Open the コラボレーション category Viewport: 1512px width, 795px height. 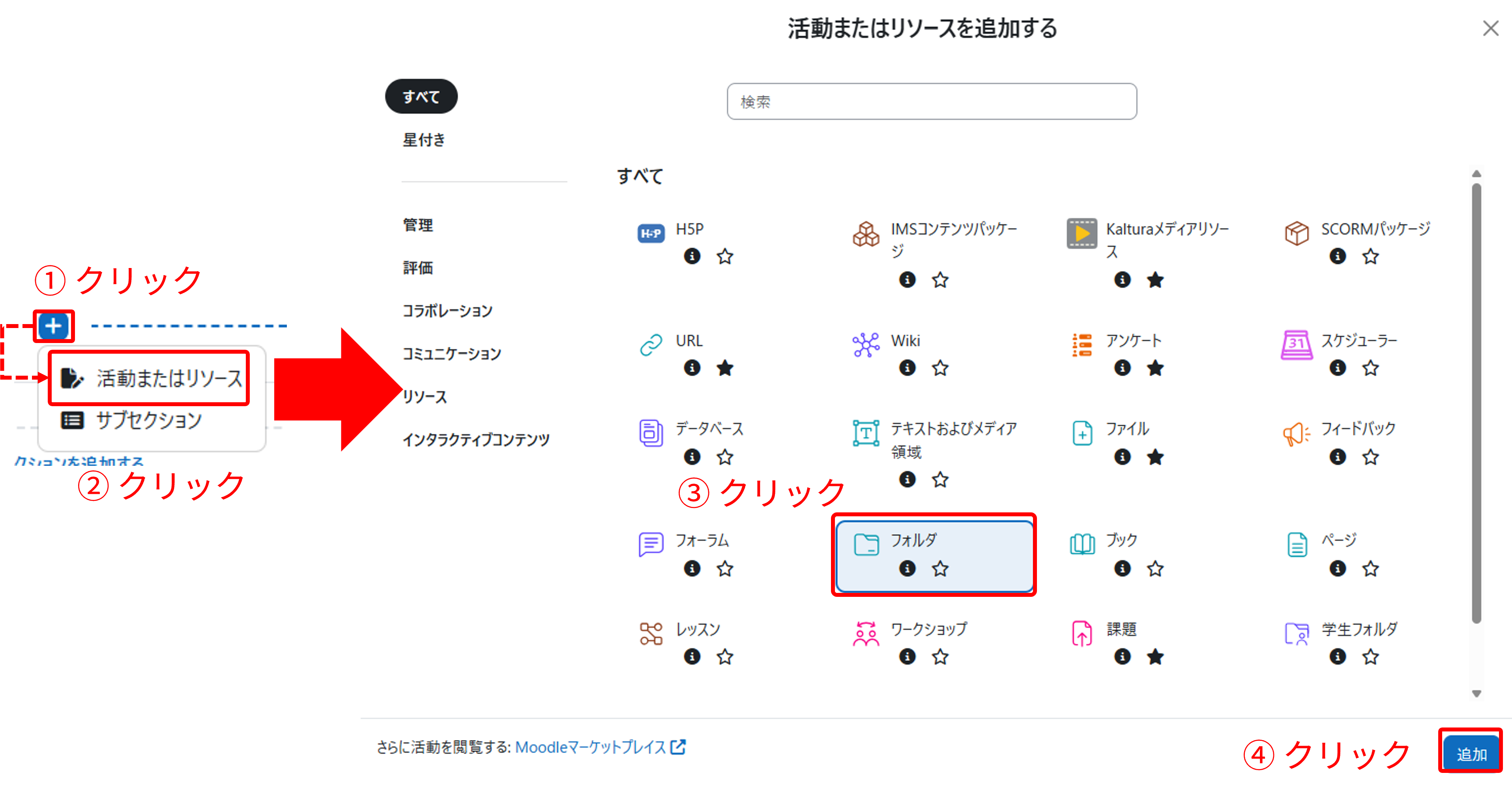[x=447, y=311]
